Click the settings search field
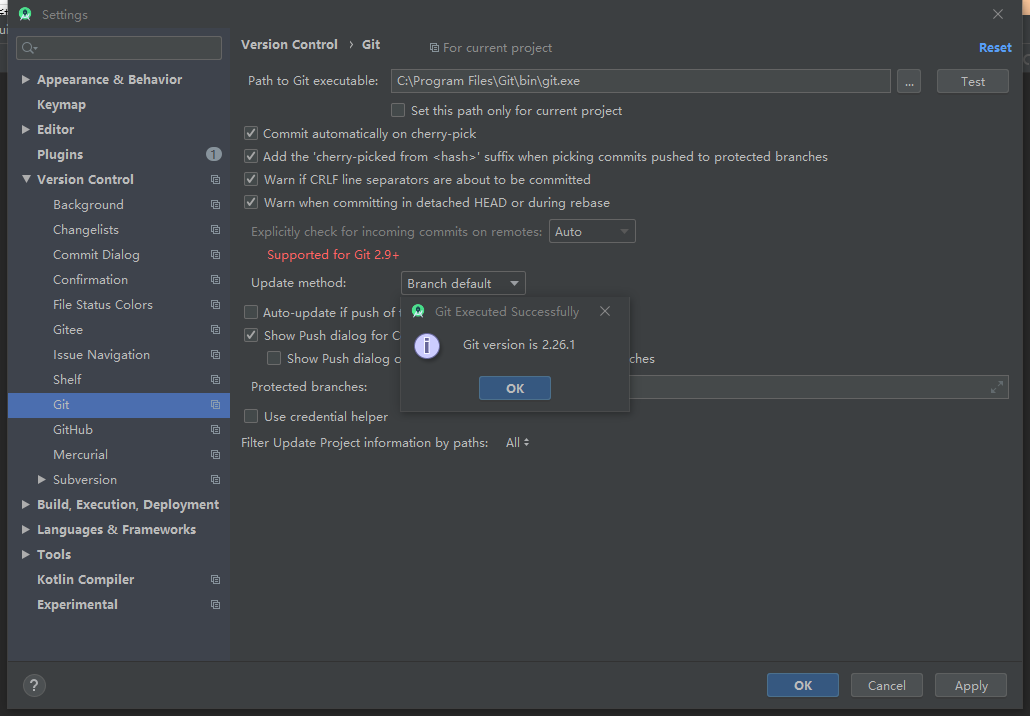Screen dimensions: 1030x716 (x=119, y=48)
